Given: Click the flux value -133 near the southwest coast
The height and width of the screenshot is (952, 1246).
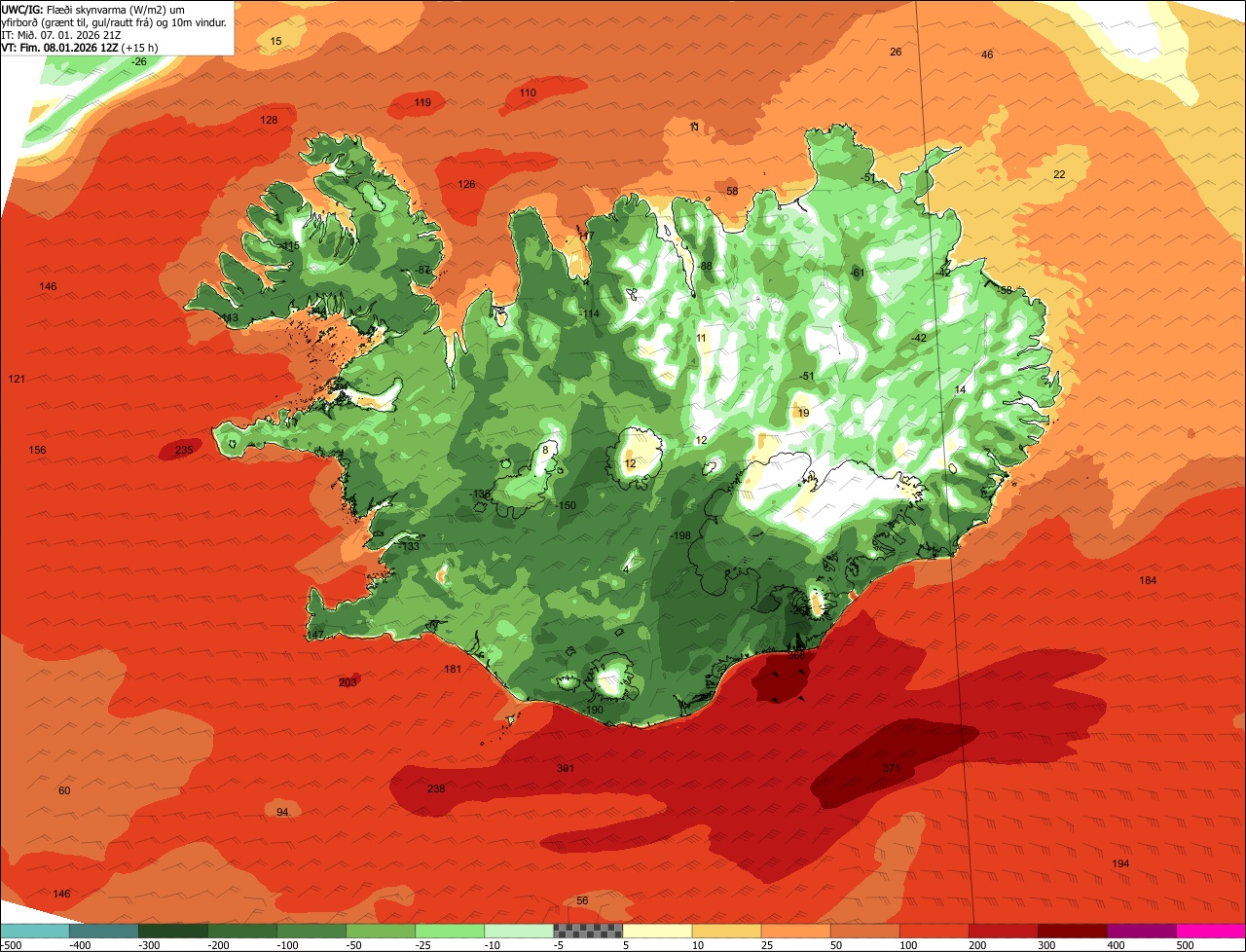Looking at the screenshot, I should point(409,546).
